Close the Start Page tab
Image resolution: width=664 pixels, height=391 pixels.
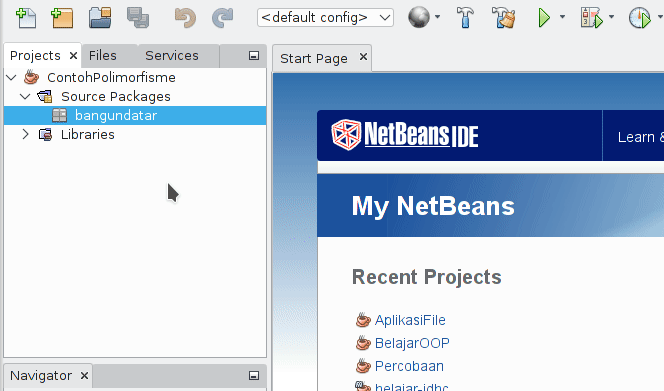coord(363,57)
